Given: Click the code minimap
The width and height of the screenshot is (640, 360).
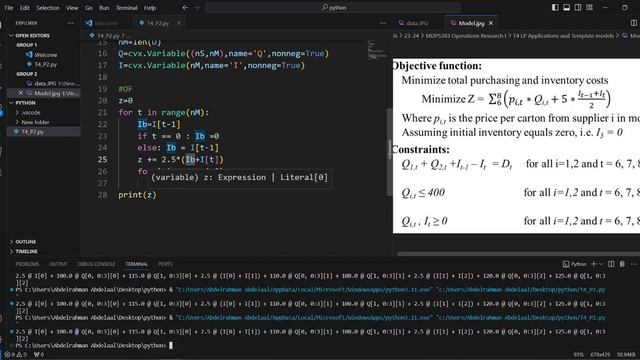Looking at the screenshot, I should click(376, 50).
